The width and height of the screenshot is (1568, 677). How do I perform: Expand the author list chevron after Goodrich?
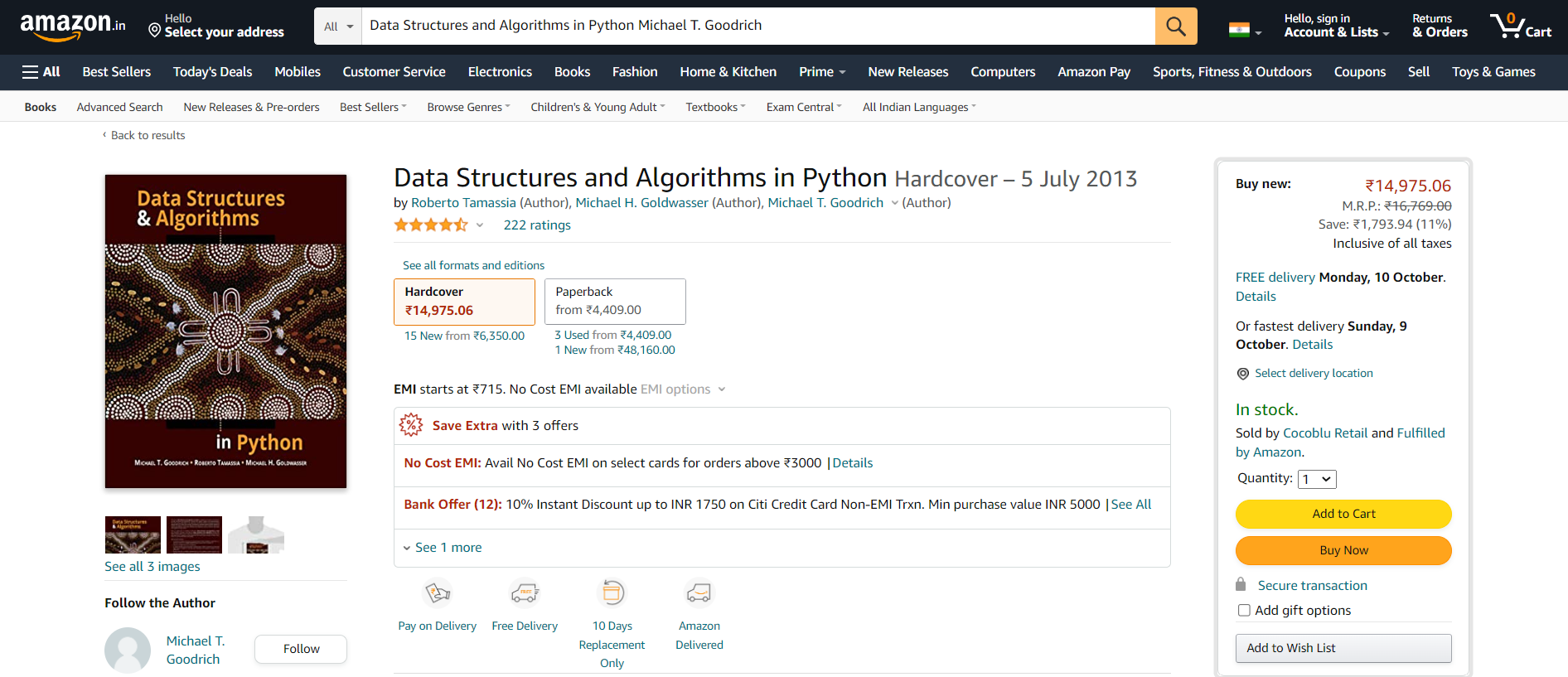pos(894,203)
